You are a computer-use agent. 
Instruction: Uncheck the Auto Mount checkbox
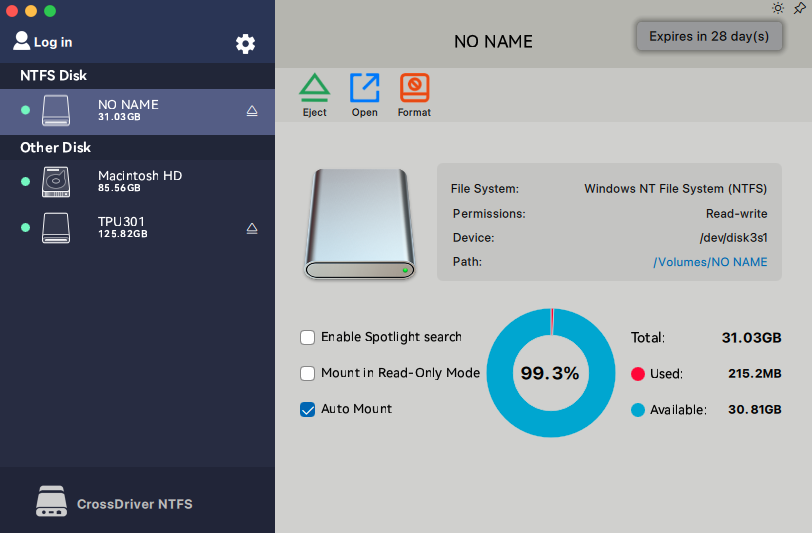click(308, 409)
